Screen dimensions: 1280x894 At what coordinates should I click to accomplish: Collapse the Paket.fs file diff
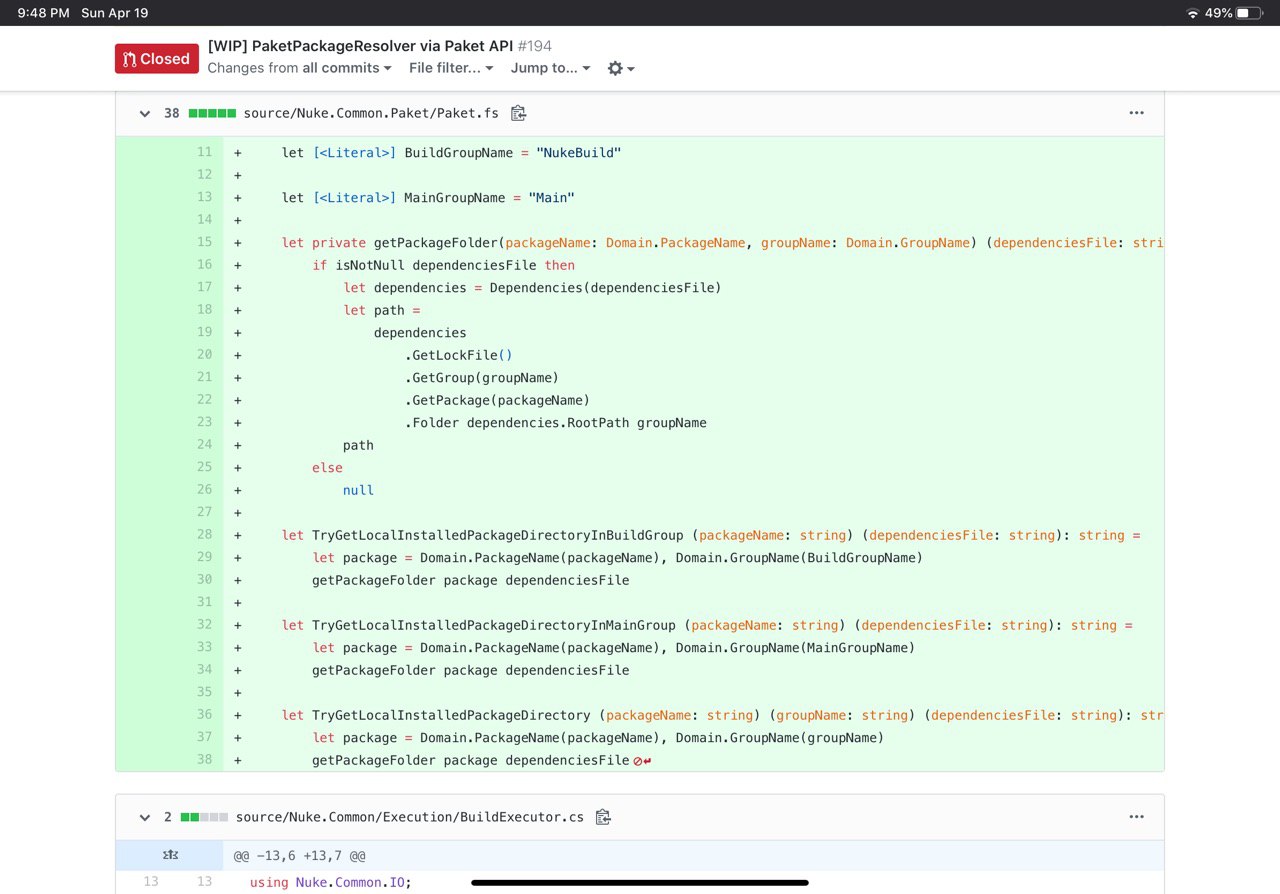tap(146, 113)
